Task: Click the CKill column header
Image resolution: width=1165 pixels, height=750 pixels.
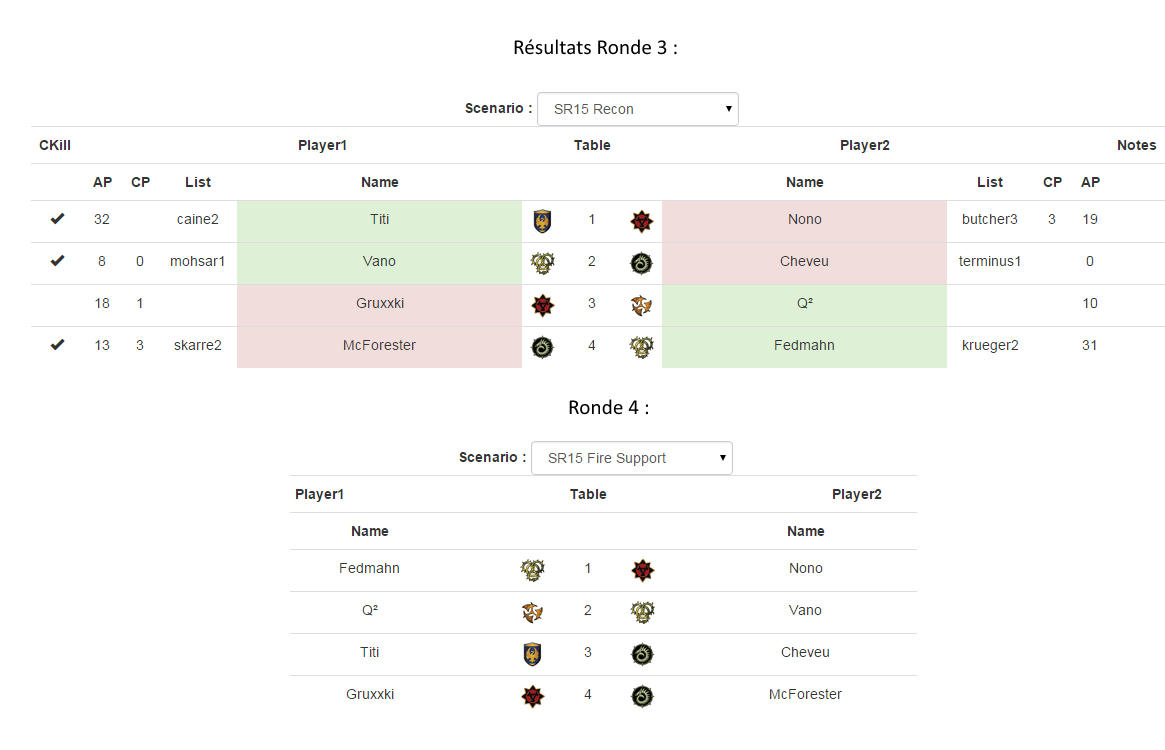Action: point(55,145)
